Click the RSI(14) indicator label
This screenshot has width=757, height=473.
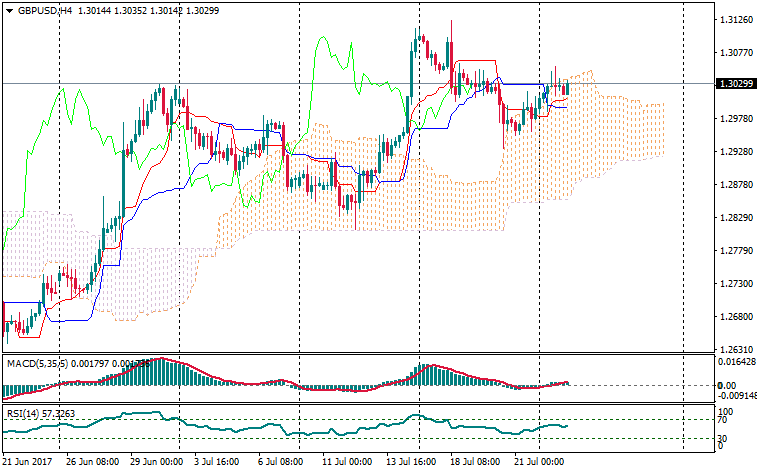pos(22,412)
